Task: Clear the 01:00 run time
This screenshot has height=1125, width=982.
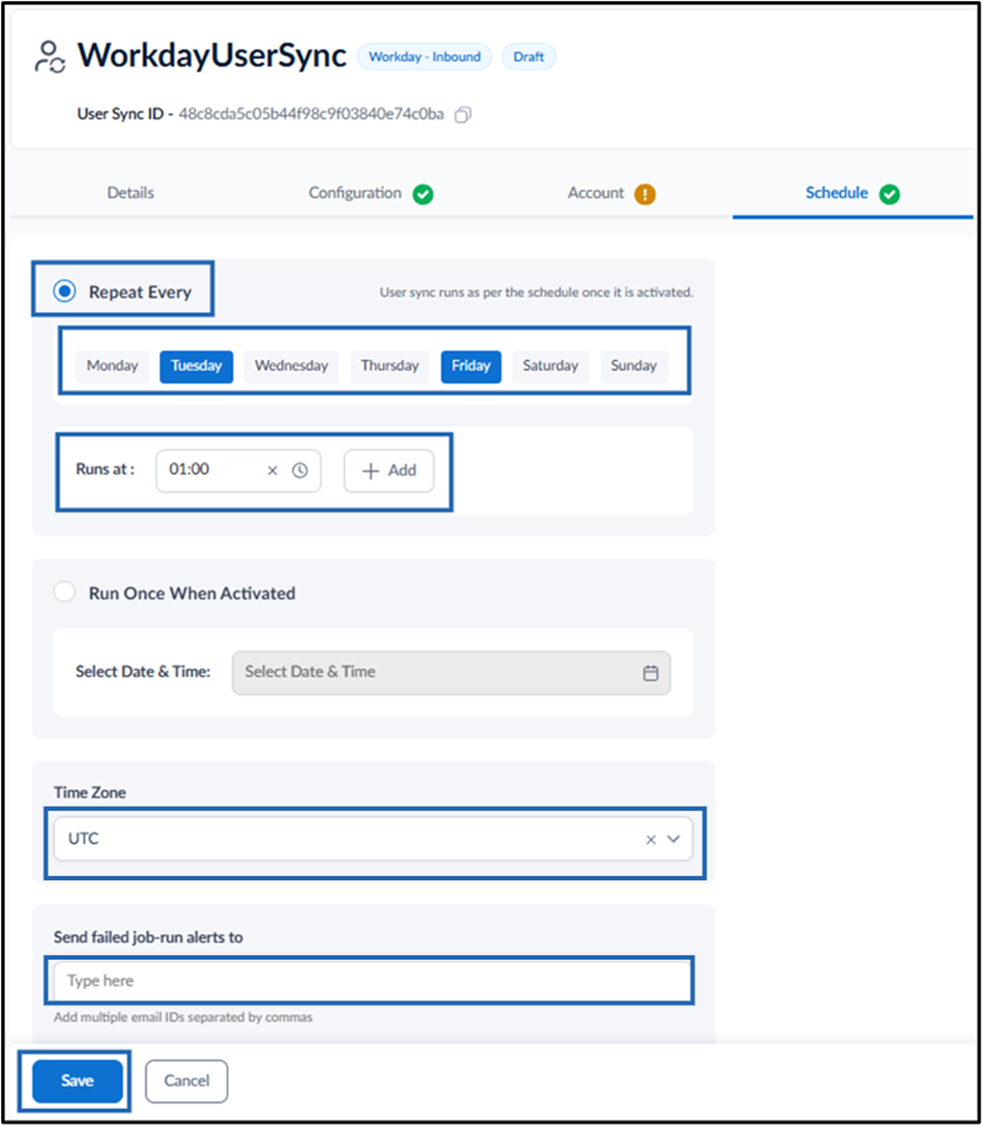Action: [273, 471]
